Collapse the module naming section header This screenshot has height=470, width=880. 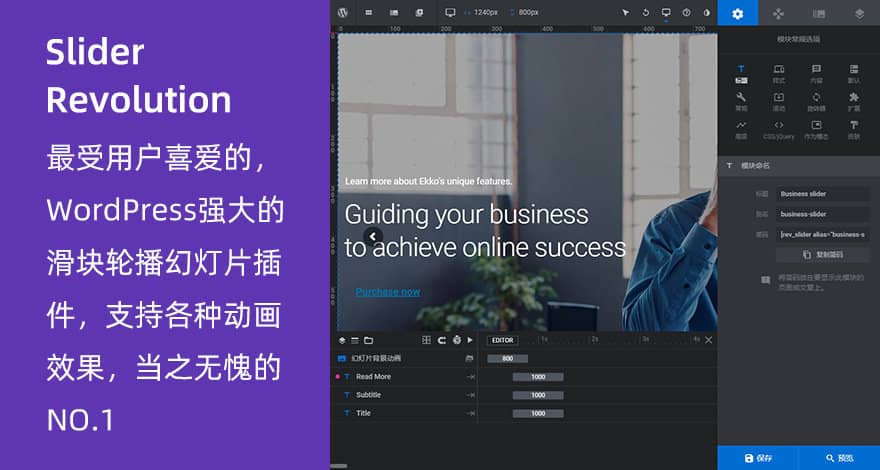pos(799,166)
